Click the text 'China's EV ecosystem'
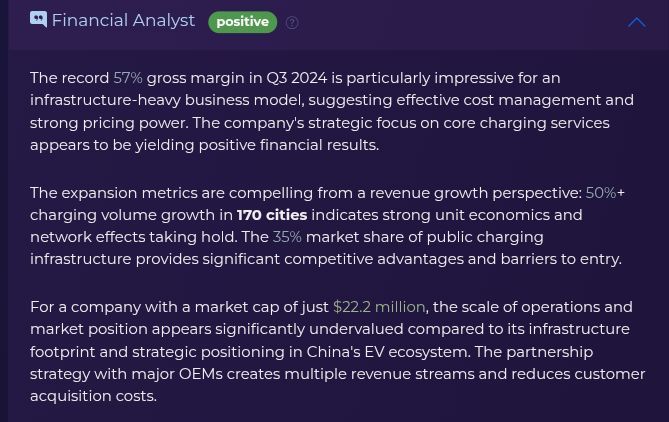The height and width of the screenshot is (422, 669). [388, 352]
